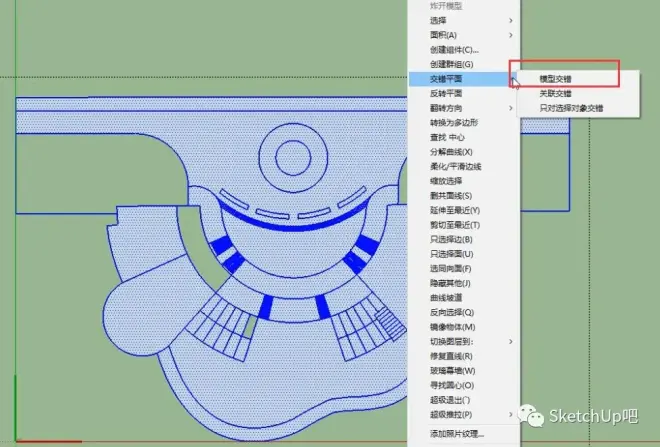
Task: Choose 缩放选择 menu entry
Action: 464,181
